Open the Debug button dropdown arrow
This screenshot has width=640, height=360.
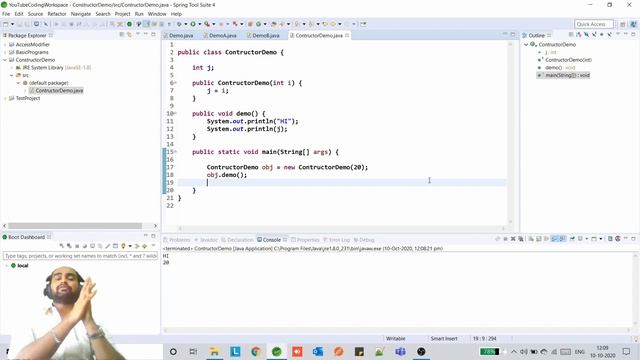[185, 24]
